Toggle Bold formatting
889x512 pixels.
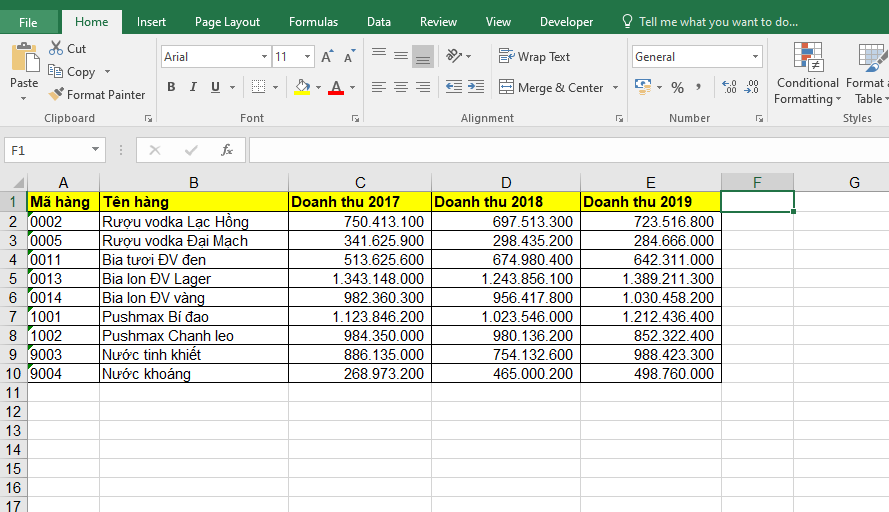(171, 87)
